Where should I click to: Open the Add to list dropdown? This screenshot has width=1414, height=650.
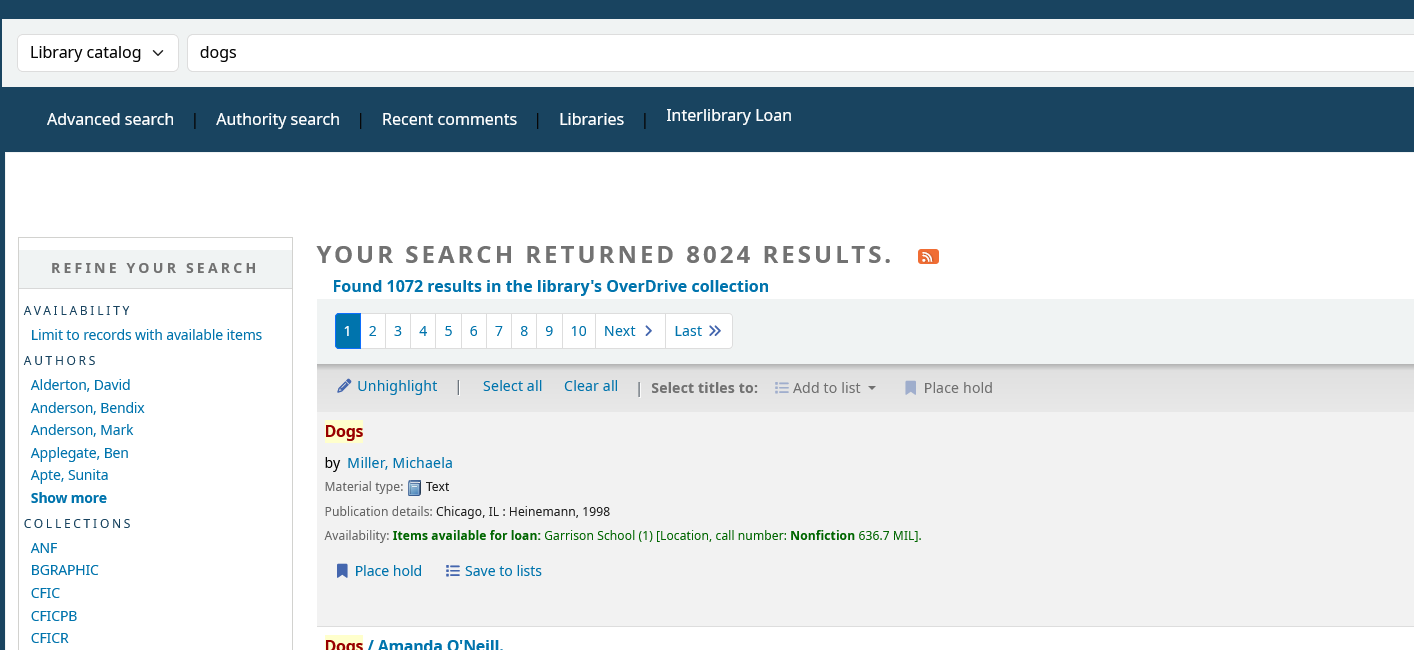click(x=826, y=388)
